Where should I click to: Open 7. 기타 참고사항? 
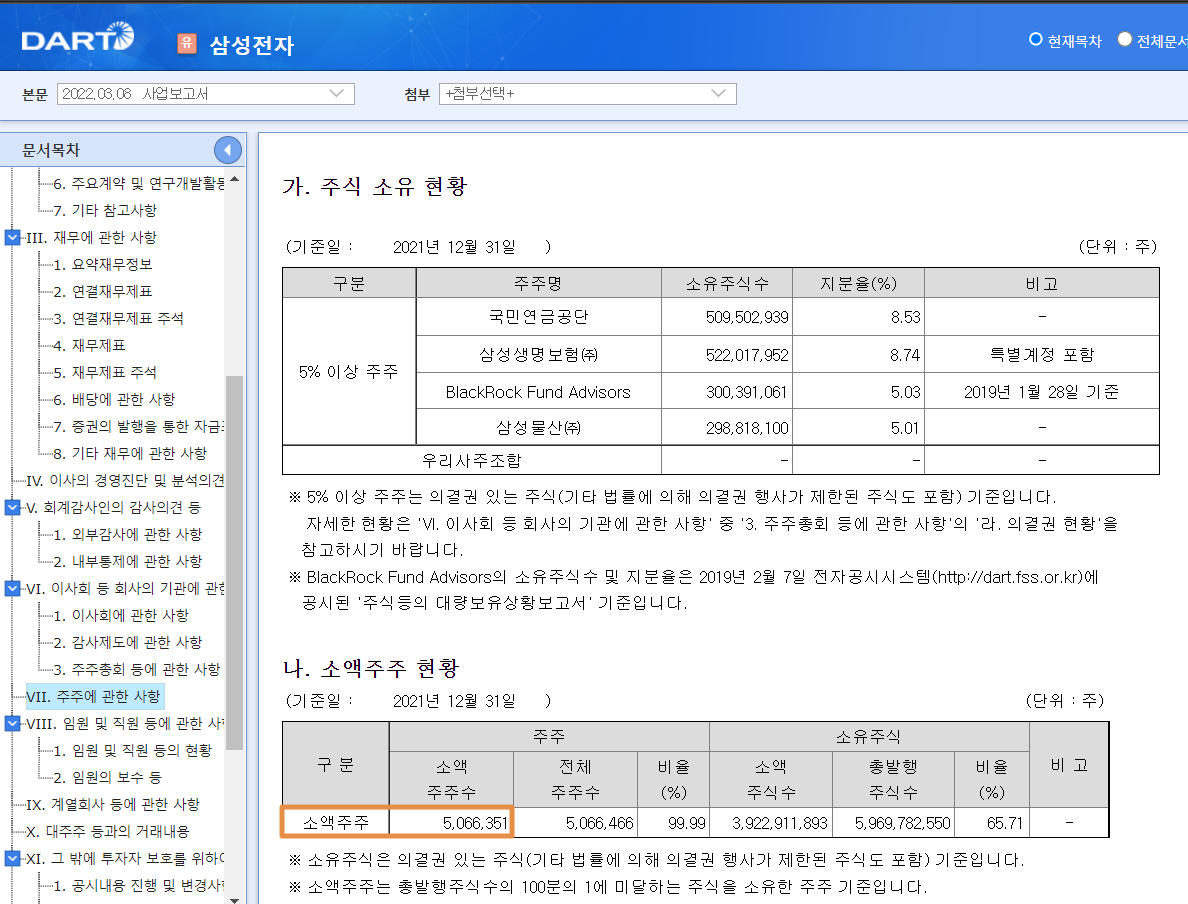point(105,210)
